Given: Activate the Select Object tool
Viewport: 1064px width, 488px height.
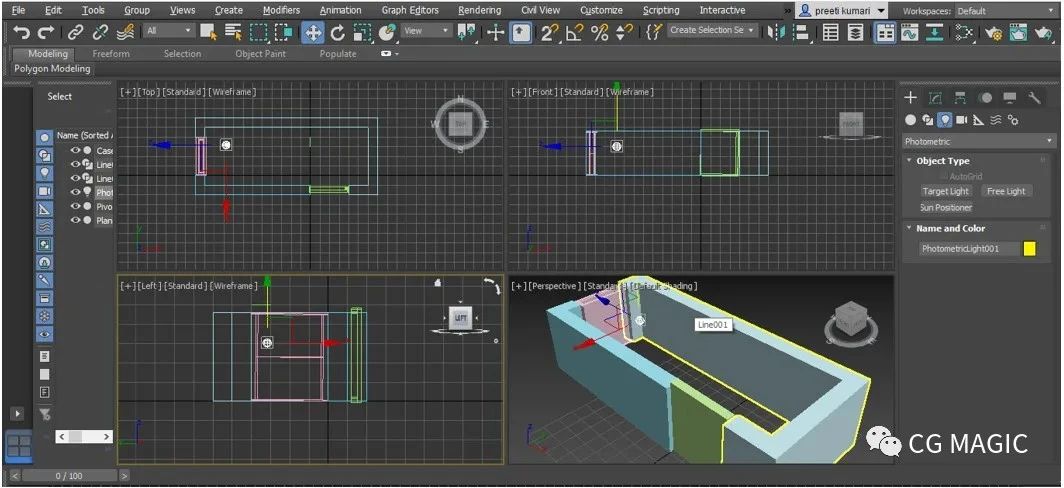Looking at the screenshot, I should click(208, 32).
